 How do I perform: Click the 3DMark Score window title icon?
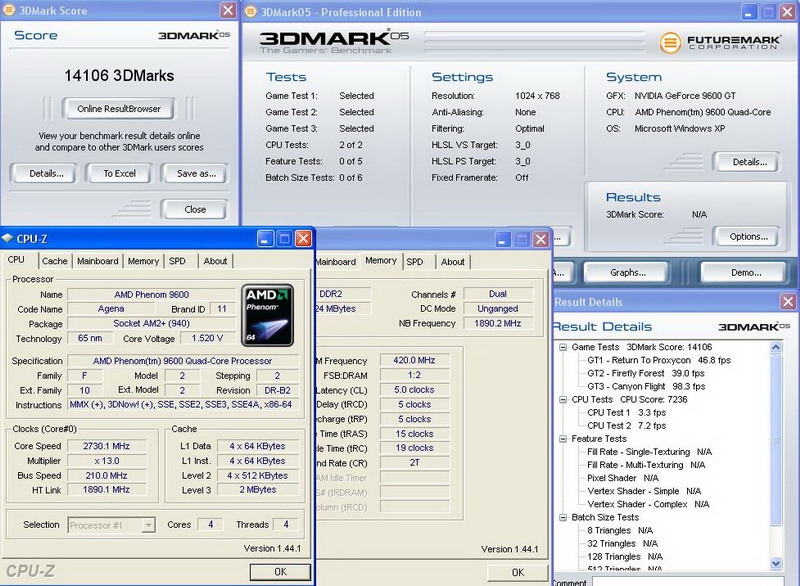pos(9,10)
